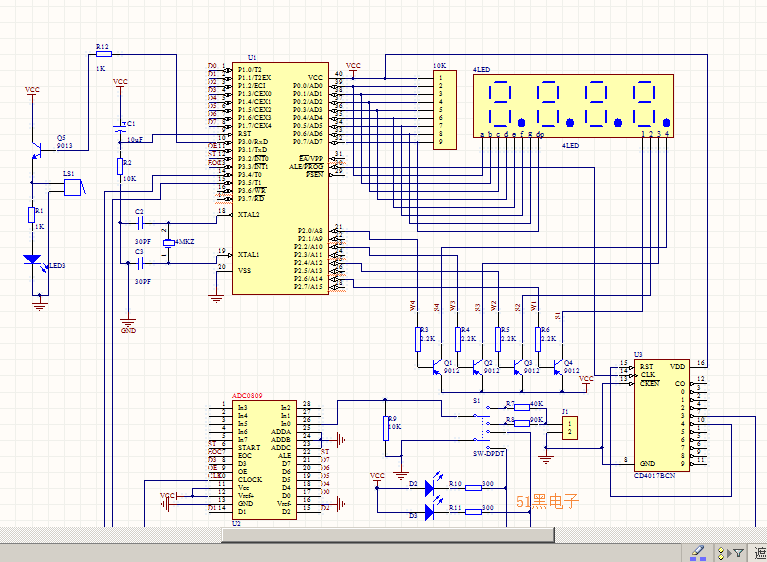The height and width of the screenshot is (562, 767).
Task: Select the CD4017BCN counter chip body
Action: 662,415
